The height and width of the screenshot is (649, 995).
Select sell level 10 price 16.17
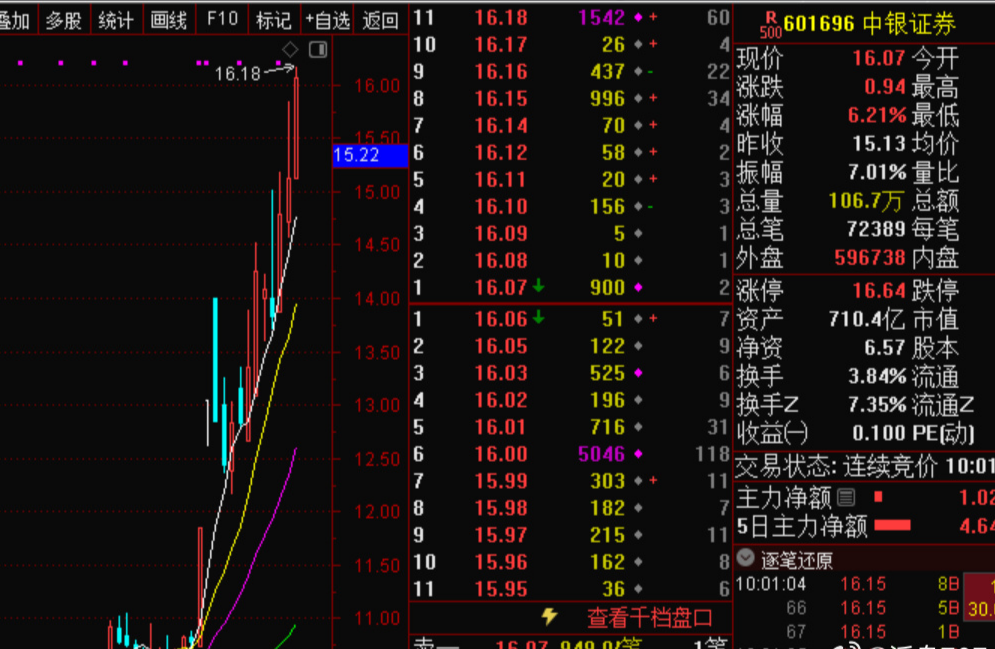[x=501, y=44]
